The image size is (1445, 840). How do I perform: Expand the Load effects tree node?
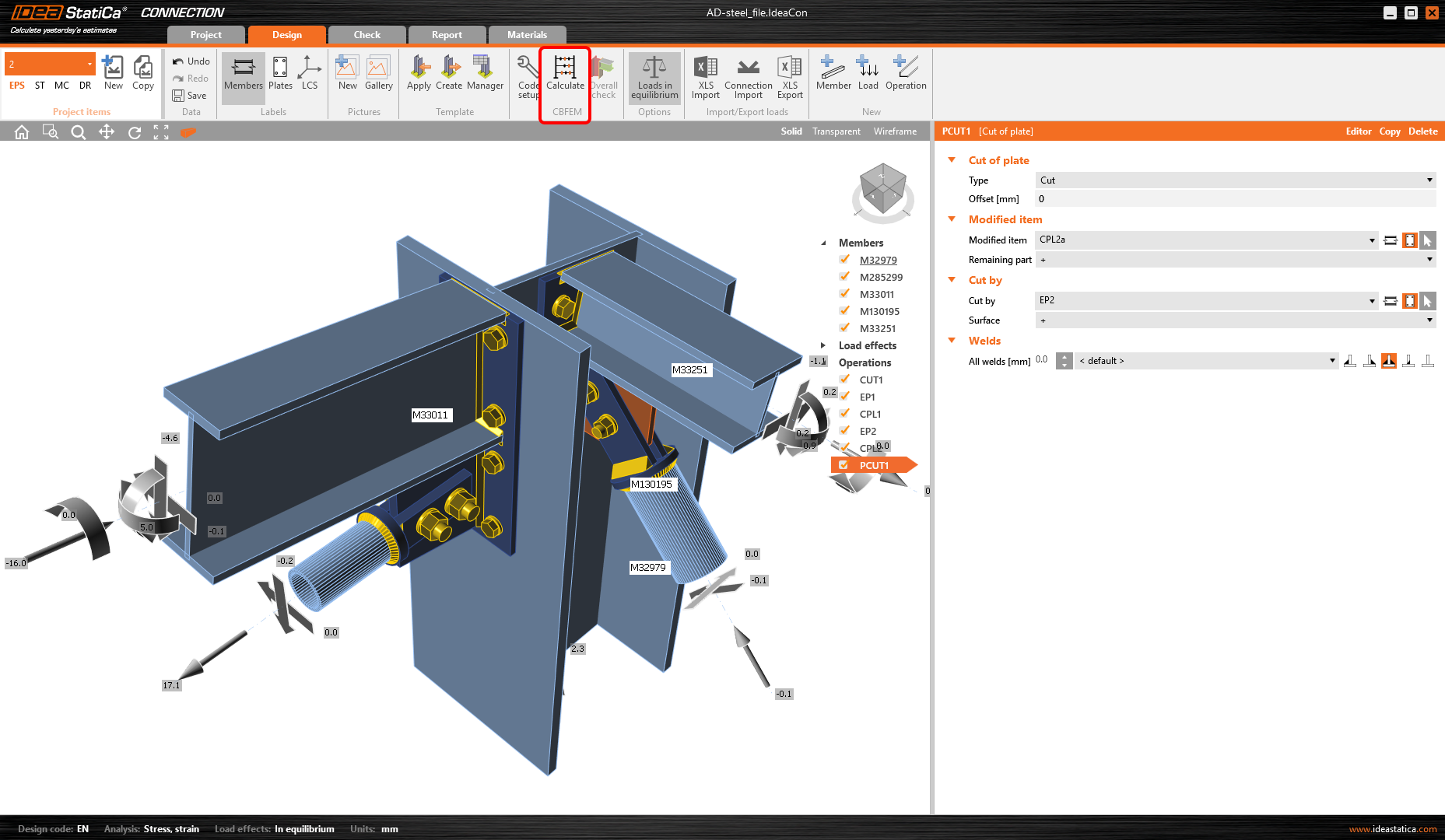pyautogui.click(x=823, y=345)
